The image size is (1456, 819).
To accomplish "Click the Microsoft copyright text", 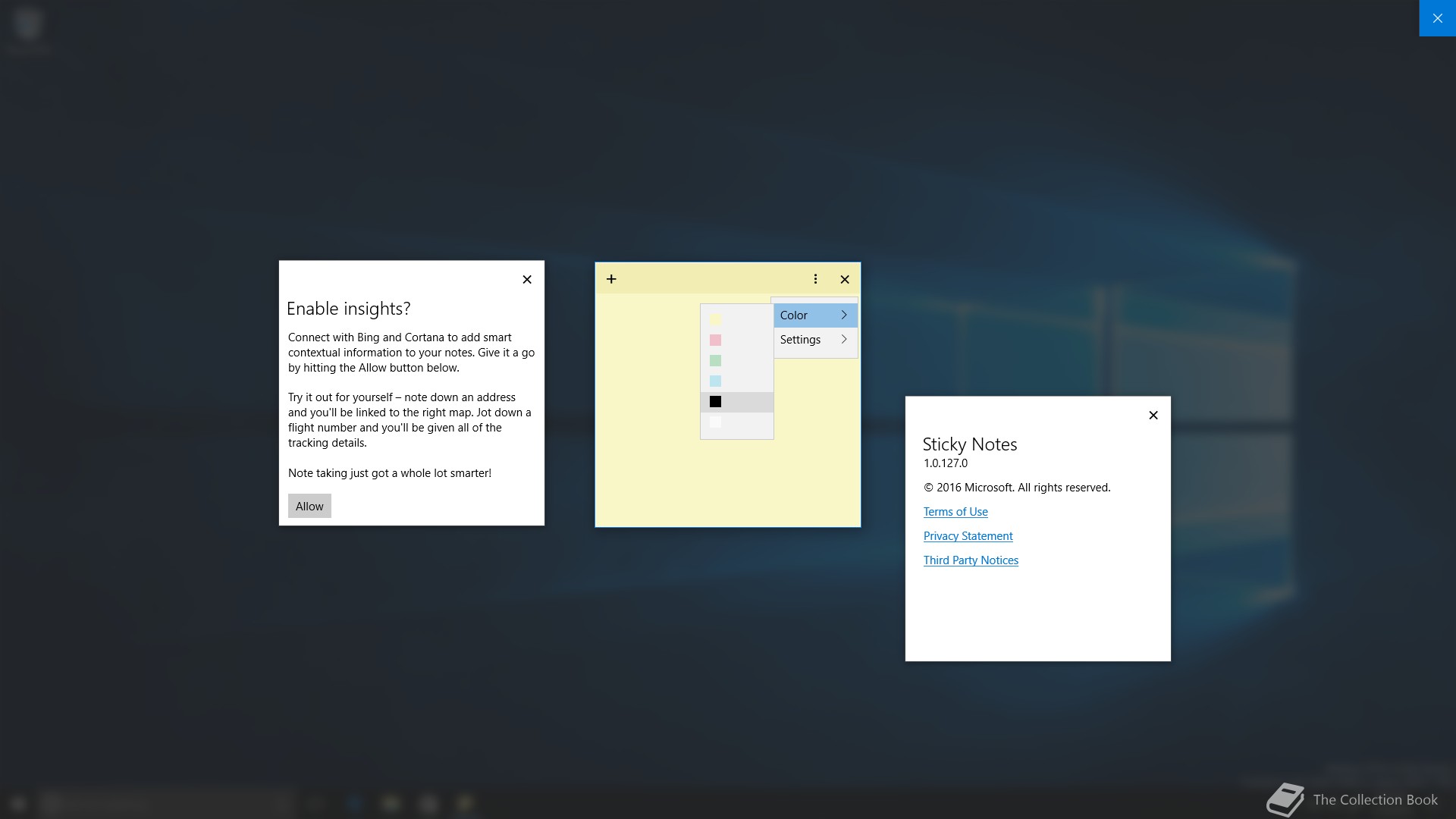I will (1017, 488).
